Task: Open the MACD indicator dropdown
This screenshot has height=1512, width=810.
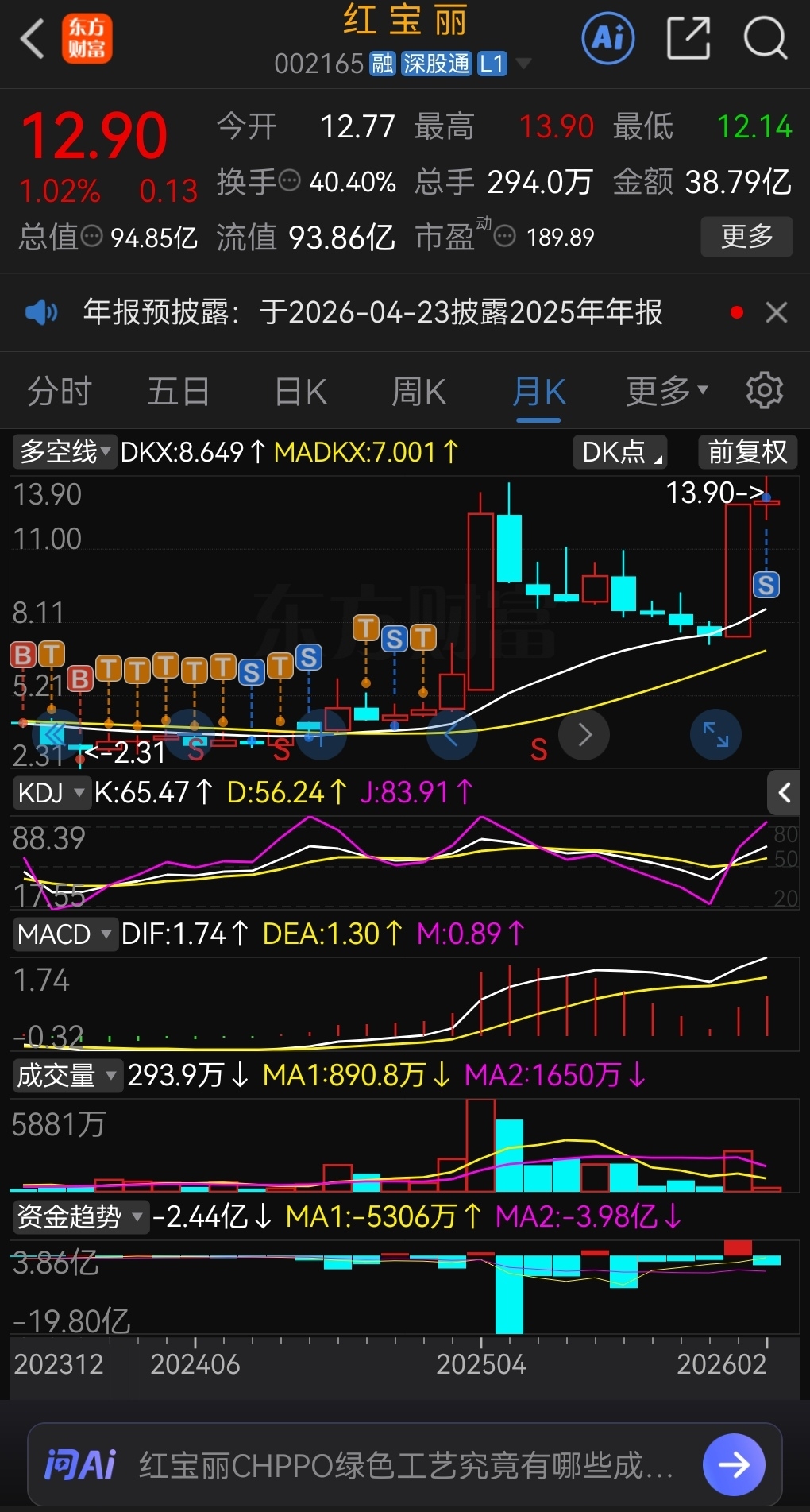Action: 64,934
